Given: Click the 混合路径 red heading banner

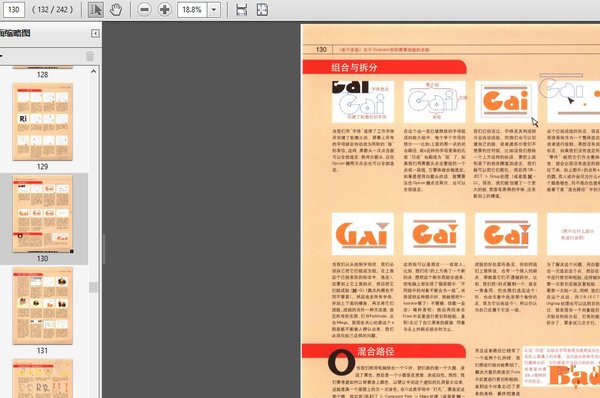Looking at the screenshot, I should click(x=384, y=351).
